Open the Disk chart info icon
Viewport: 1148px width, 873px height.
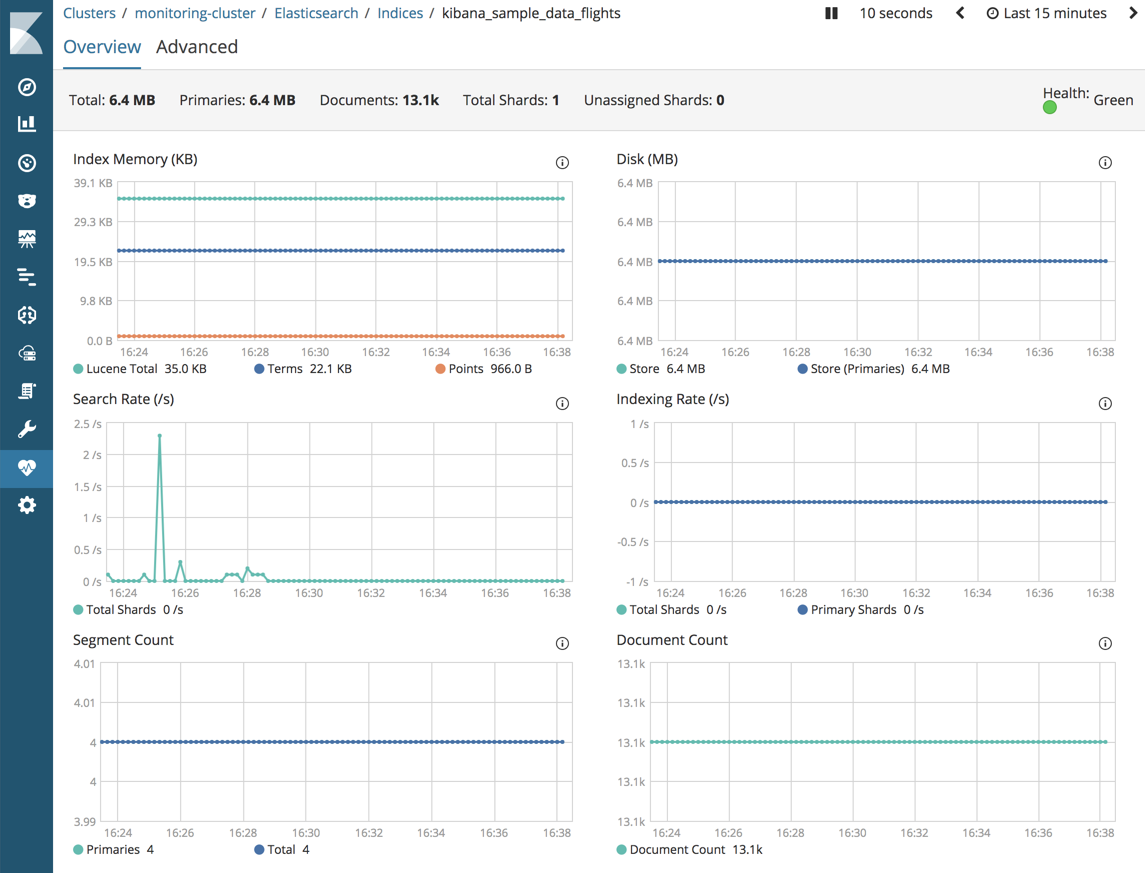1105,162
